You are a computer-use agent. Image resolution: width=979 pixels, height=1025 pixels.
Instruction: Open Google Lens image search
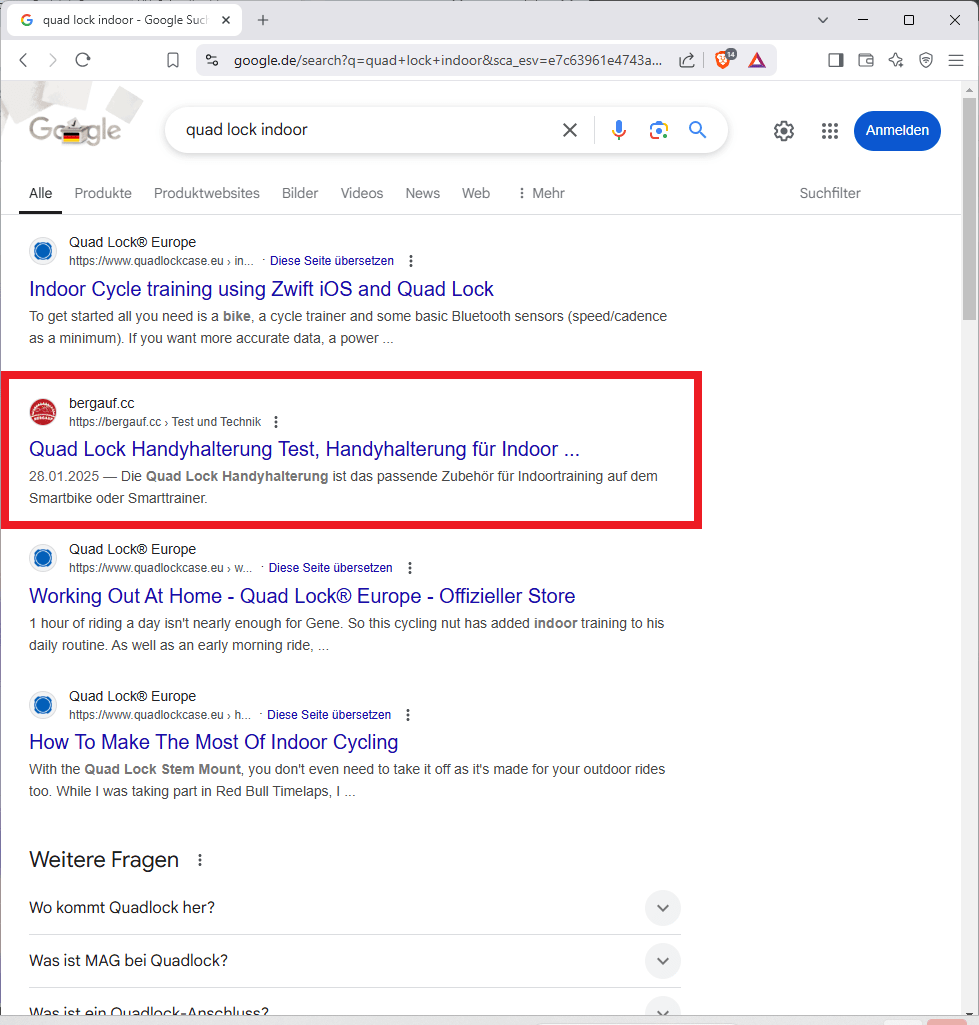pyautogui.click(x=658, y=130)
